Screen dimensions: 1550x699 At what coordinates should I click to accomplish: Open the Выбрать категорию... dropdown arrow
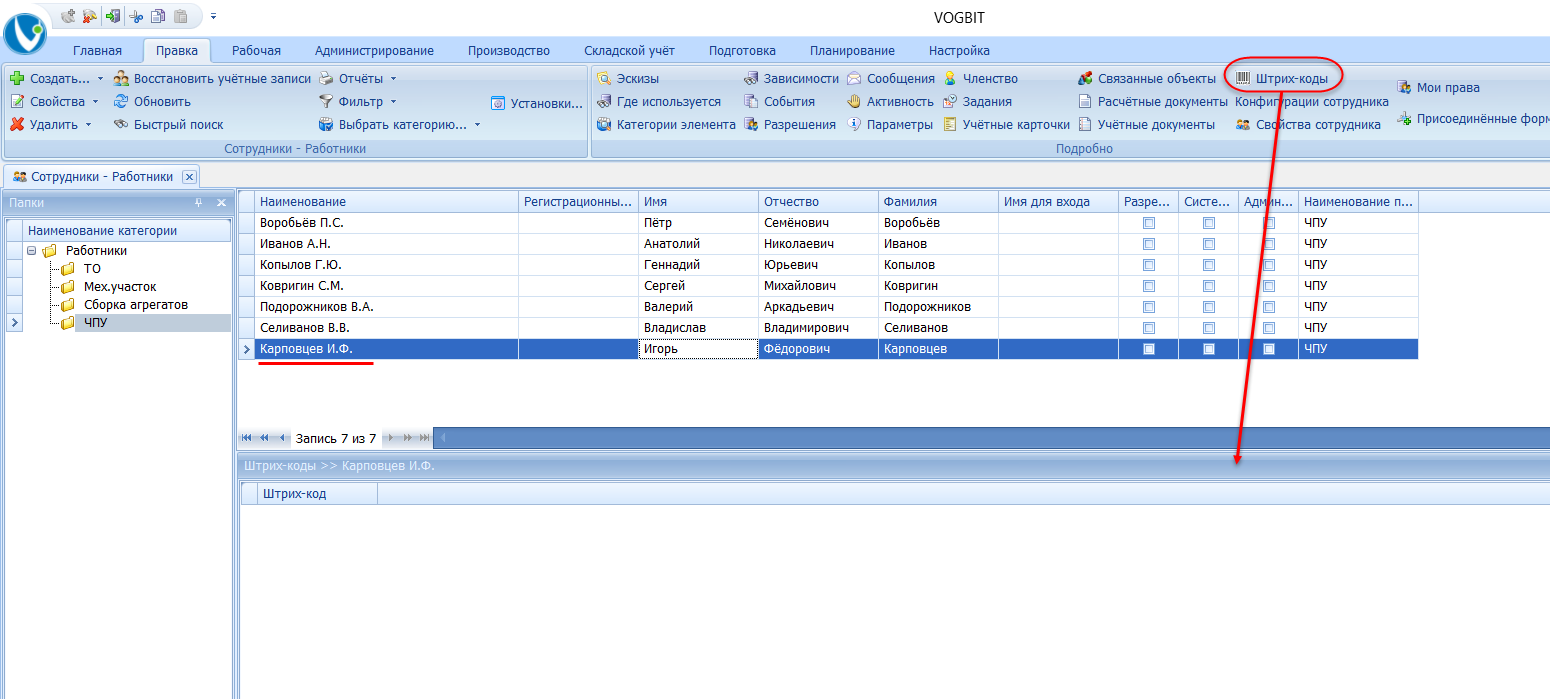[477, 125]
